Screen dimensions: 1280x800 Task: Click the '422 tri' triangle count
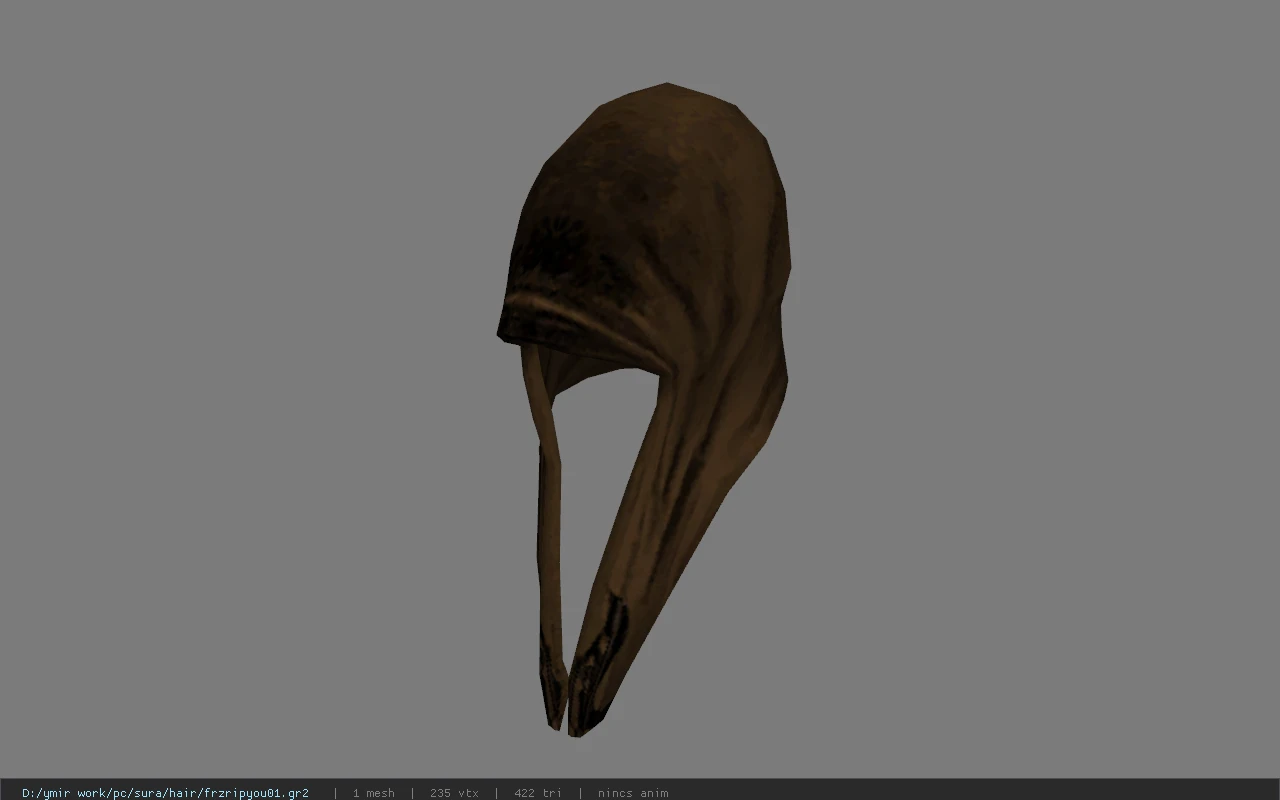tap(538, 793)
